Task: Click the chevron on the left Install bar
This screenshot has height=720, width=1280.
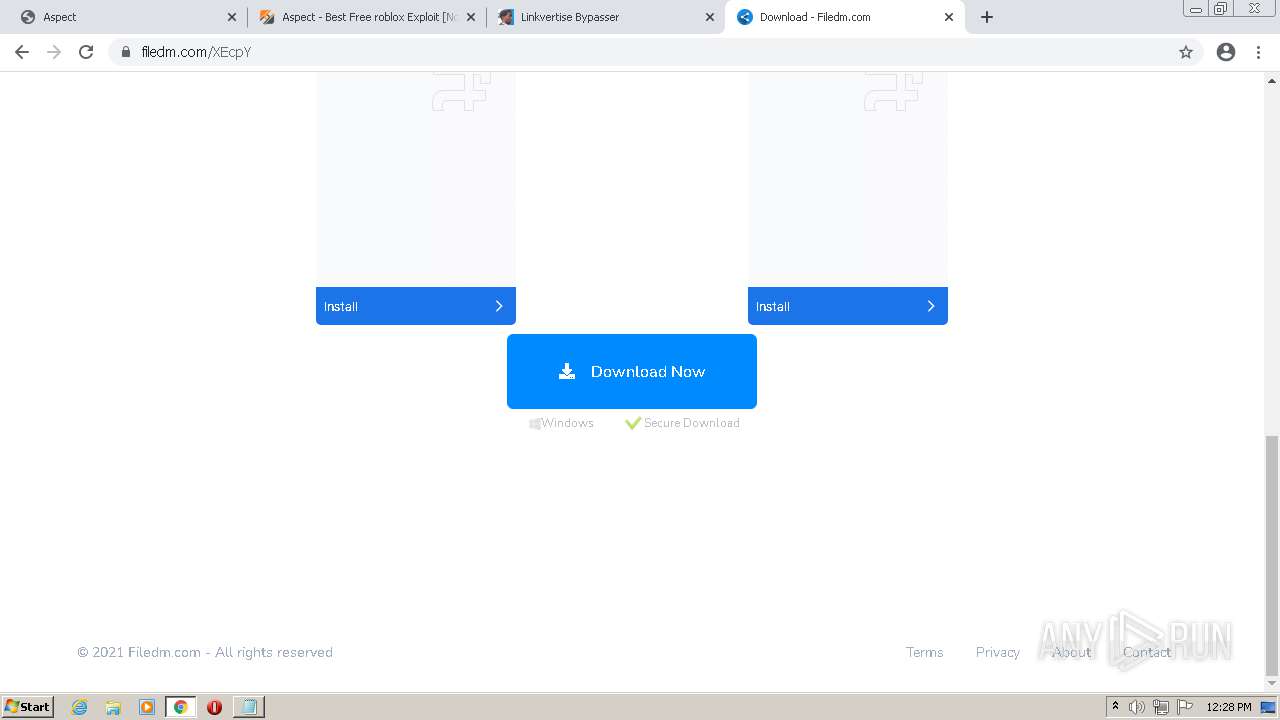Action: (499, 306)
